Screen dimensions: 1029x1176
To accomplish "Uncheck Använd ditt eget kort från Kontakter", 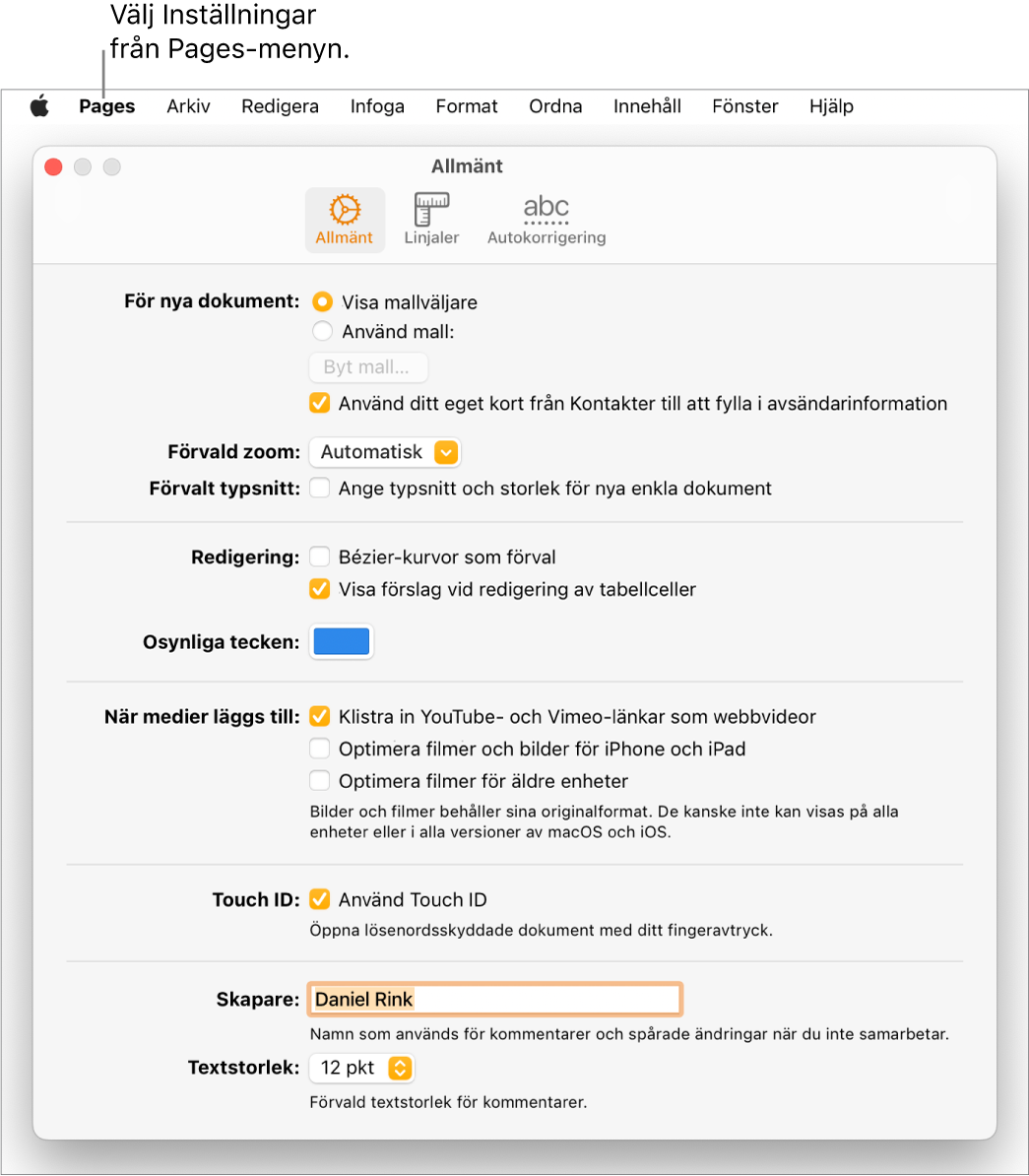I will pyautogui.click(x=319, y=403).
